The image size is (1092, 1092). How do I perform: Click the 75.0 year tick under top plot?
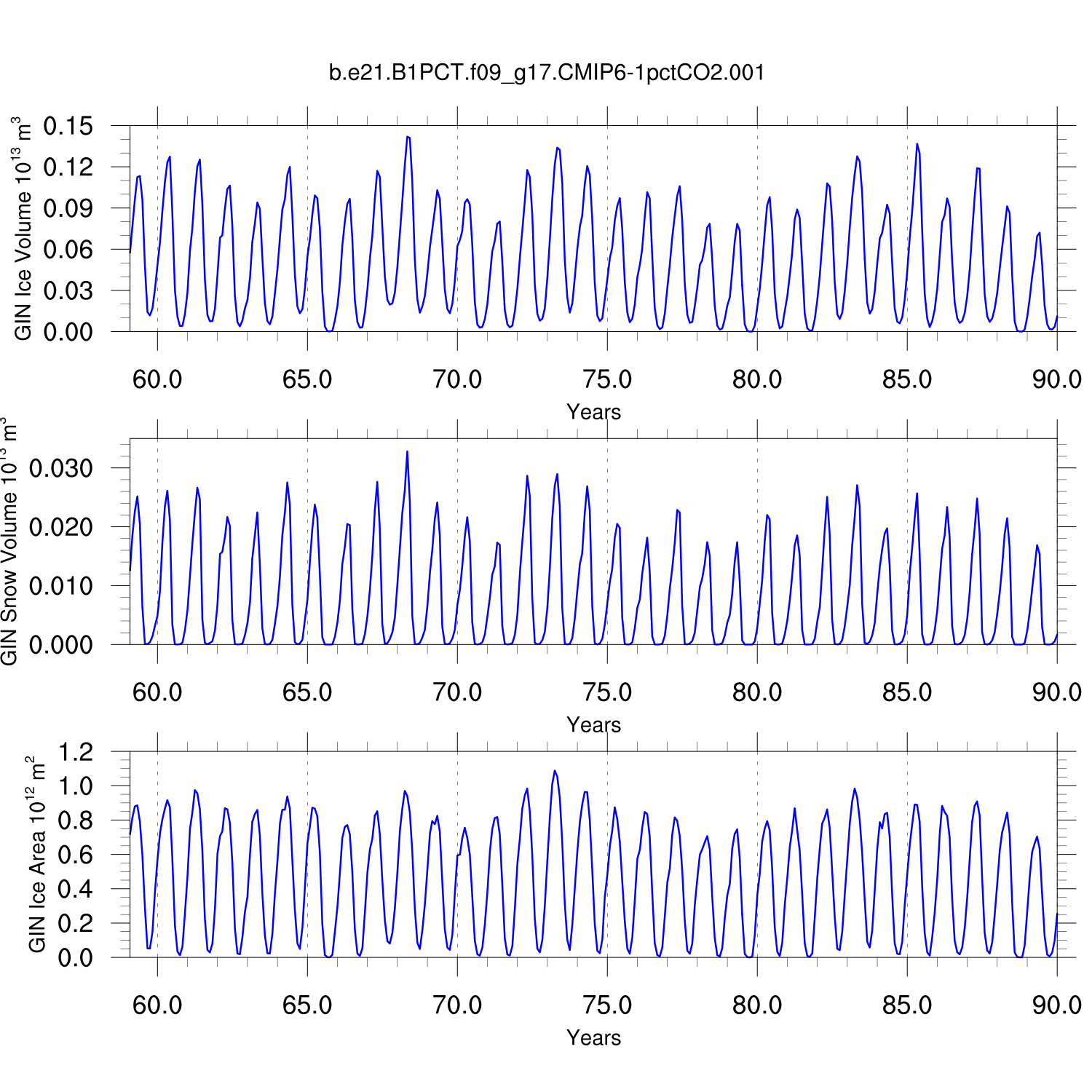click(607, 379)
